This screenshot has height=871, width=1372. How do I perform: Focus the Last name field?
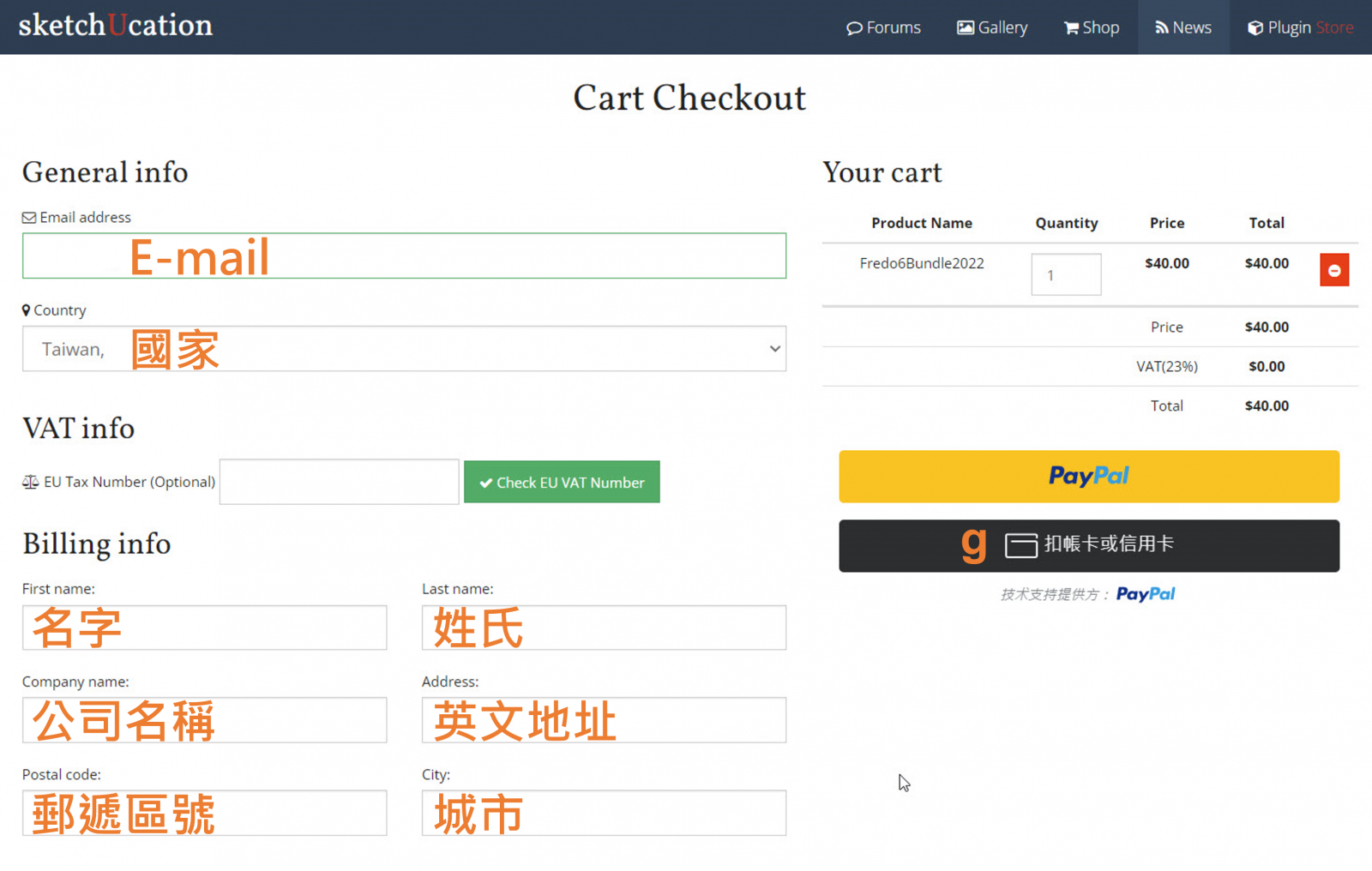(604, 628)
